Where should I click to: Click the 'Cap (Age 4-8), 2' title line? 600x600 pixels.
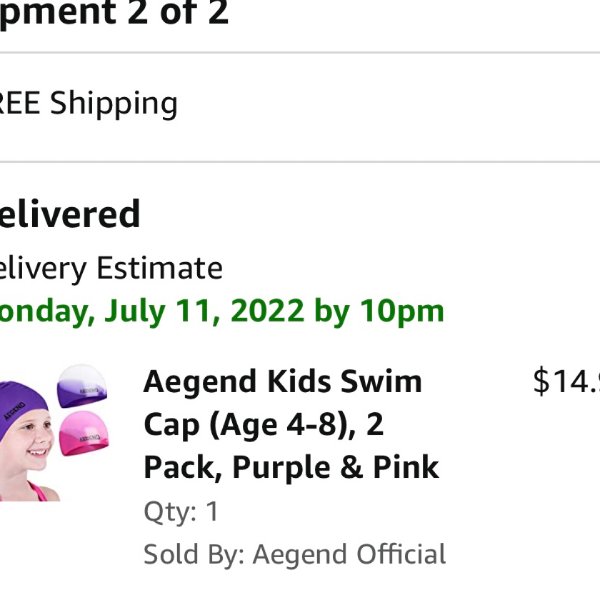pos(263,424)
